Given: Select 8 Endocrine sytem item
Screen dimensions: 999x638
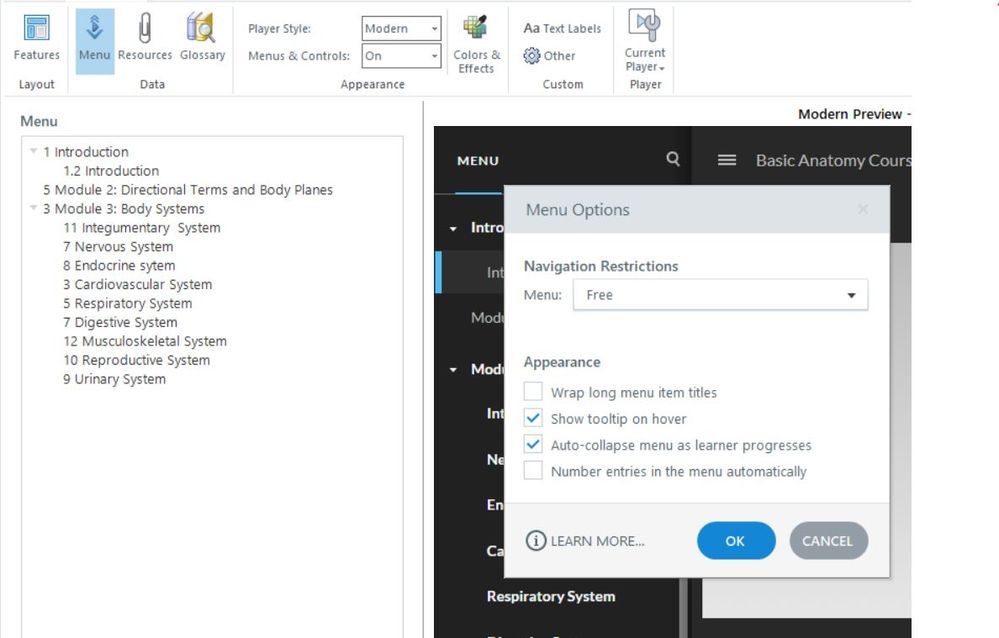Looking at the screenshot, I should tap(119, 265).
